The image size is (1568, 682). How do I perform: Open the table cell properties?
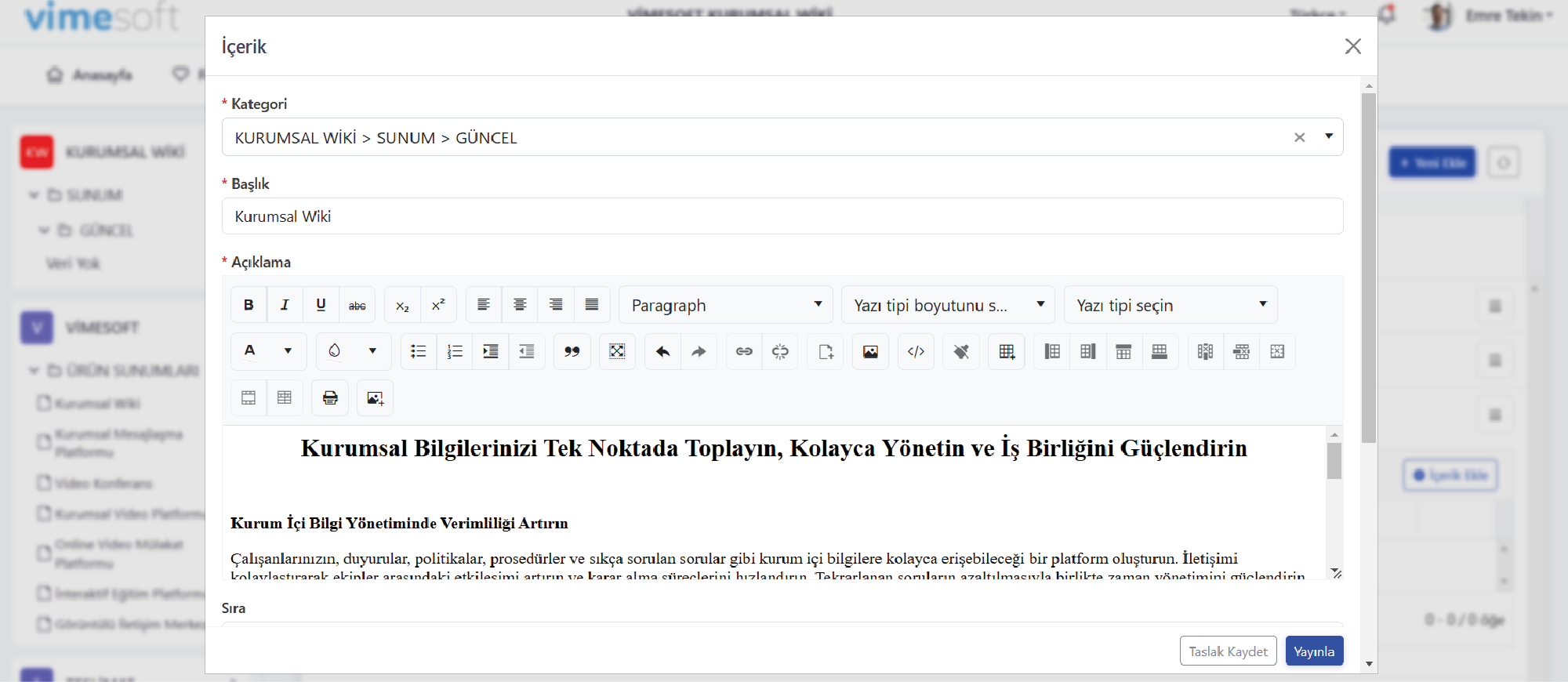tap(285, 397)
